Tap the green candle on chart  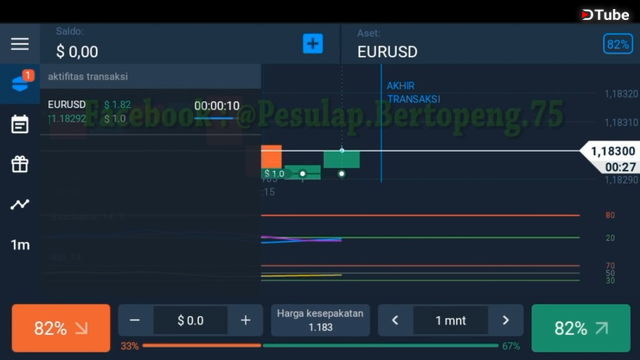tap(342, 159)
